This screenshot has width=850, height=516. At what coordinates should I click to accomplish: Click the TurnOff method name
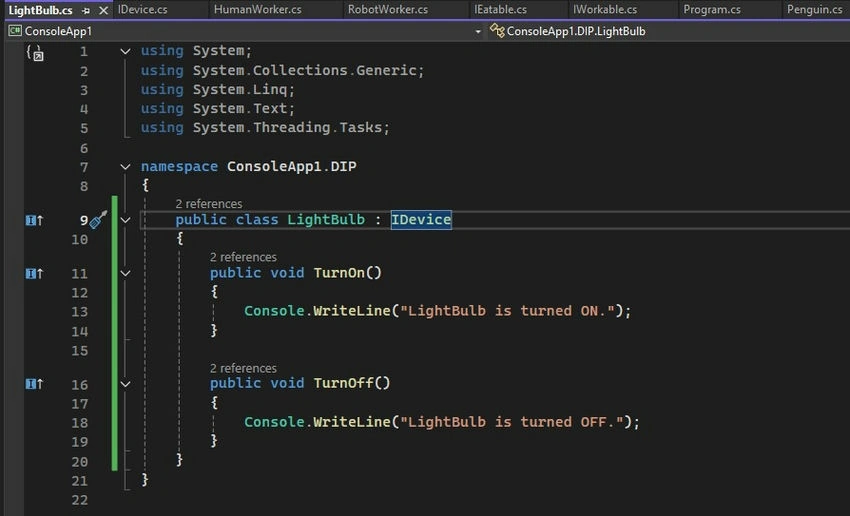pyautogui.click(x=343, y=383)
